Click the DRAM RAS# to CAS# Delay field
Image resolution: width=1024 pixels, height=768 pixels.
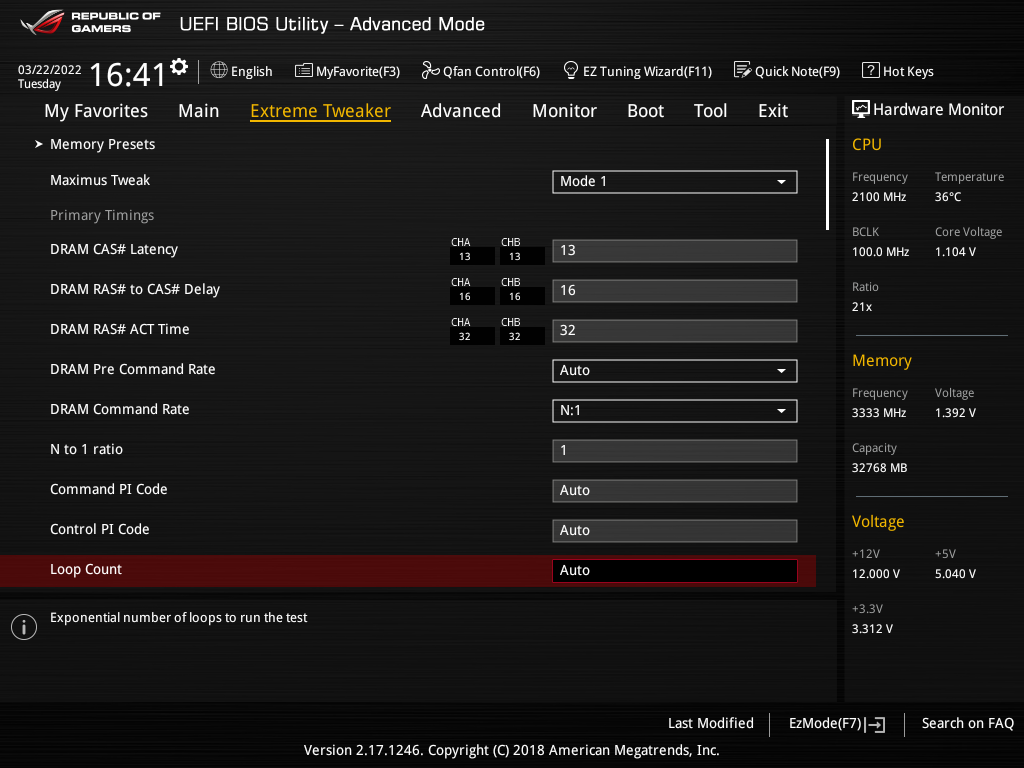(675, 291)
